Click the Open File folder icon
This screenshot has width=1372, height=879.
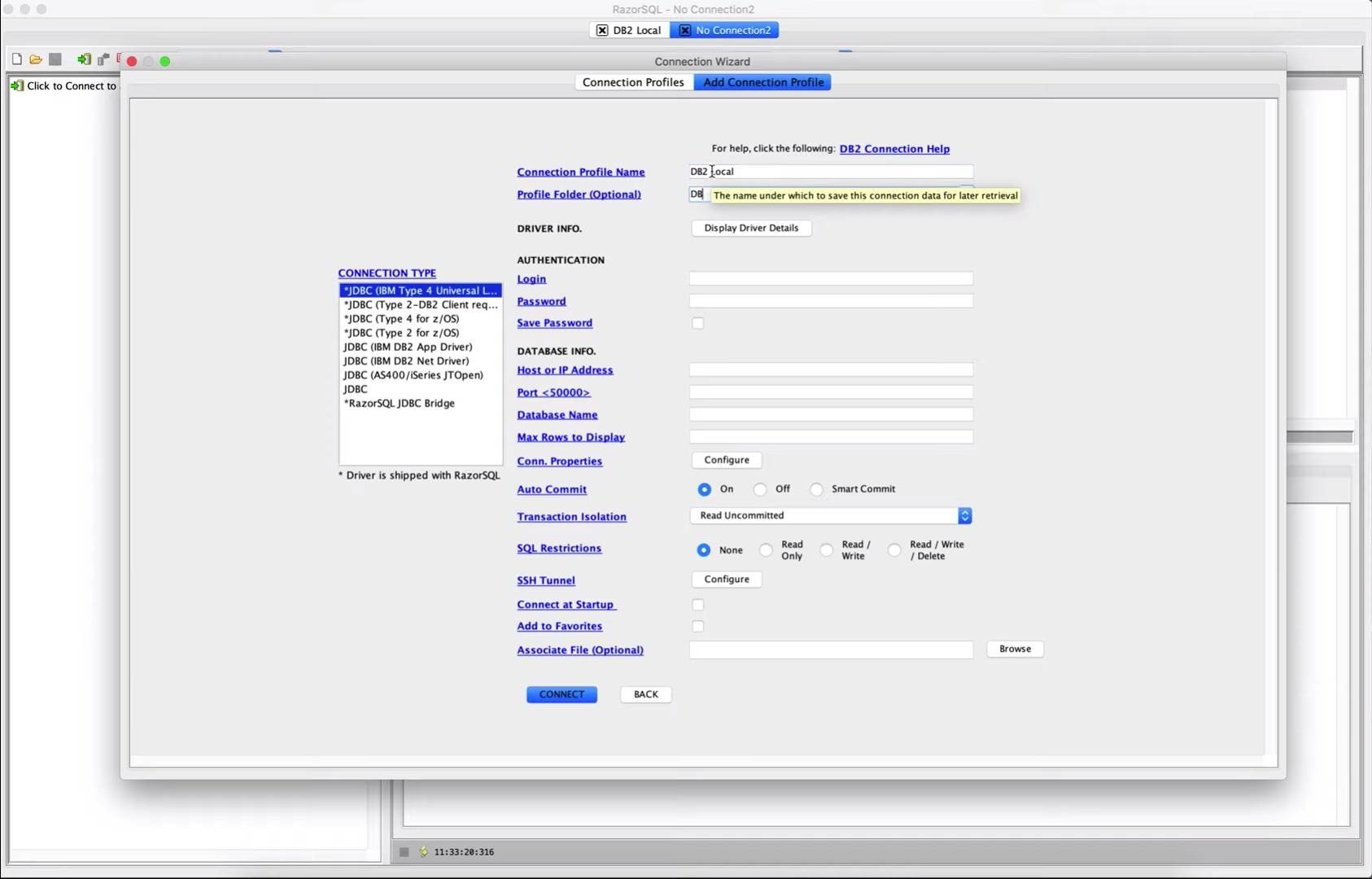(x=36, y=59)
